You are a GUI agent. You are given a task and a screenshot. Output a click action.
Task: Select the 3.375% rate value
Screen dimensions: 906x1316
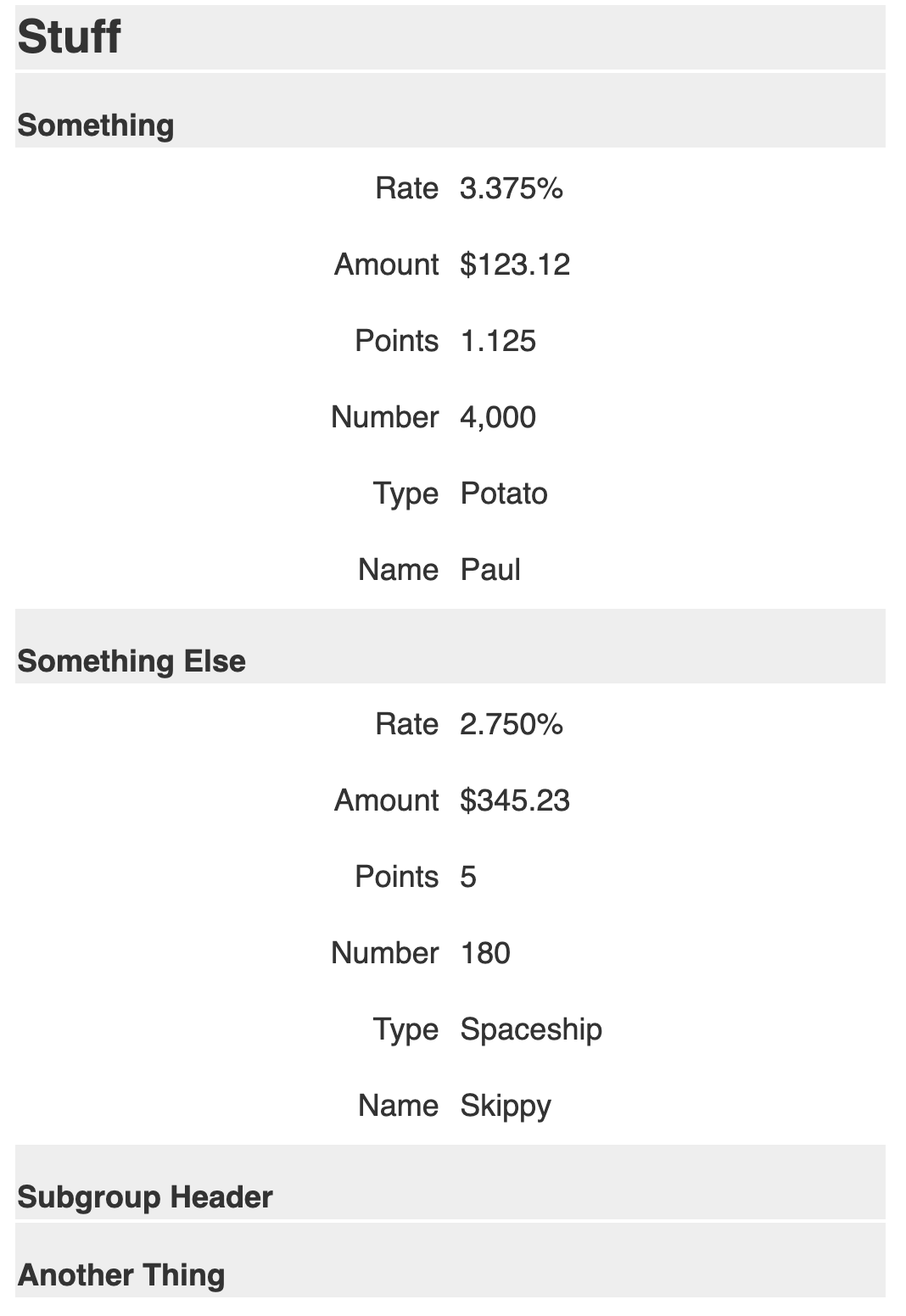click(x=512, y=188)
